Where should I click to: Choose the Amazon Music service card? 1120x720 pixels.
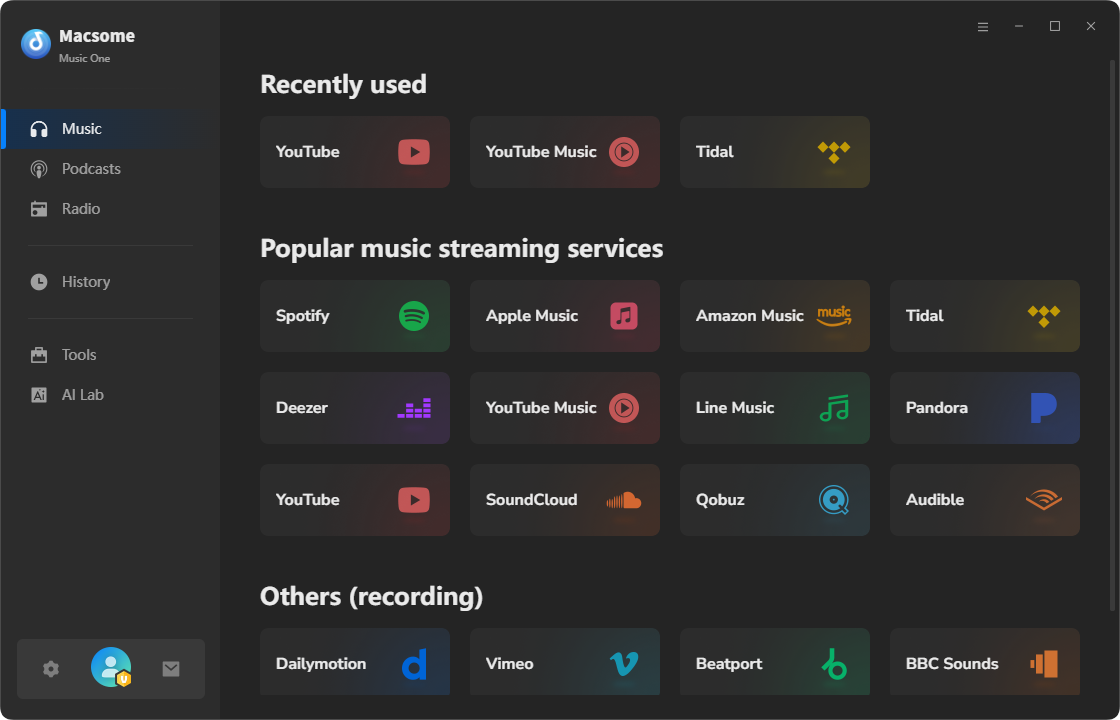pyautogui.click(x=775, y=316)
